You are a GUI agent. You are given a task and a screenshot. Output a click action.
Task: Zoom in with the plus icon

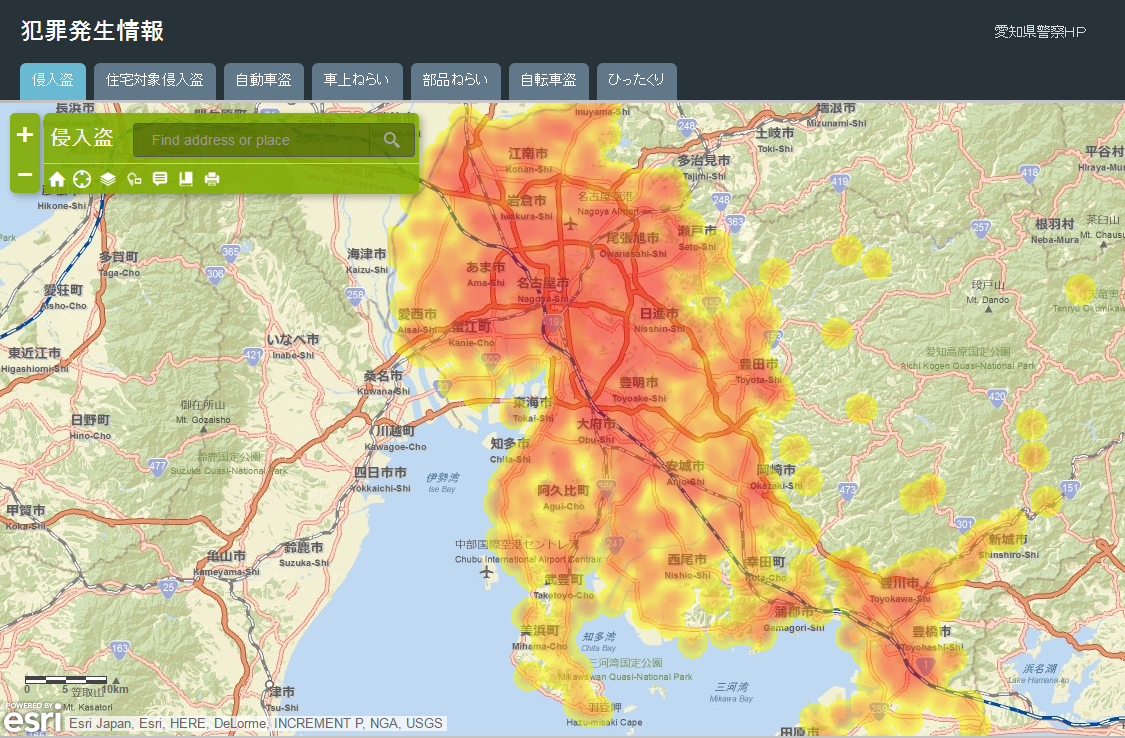(x=24, y=134)
